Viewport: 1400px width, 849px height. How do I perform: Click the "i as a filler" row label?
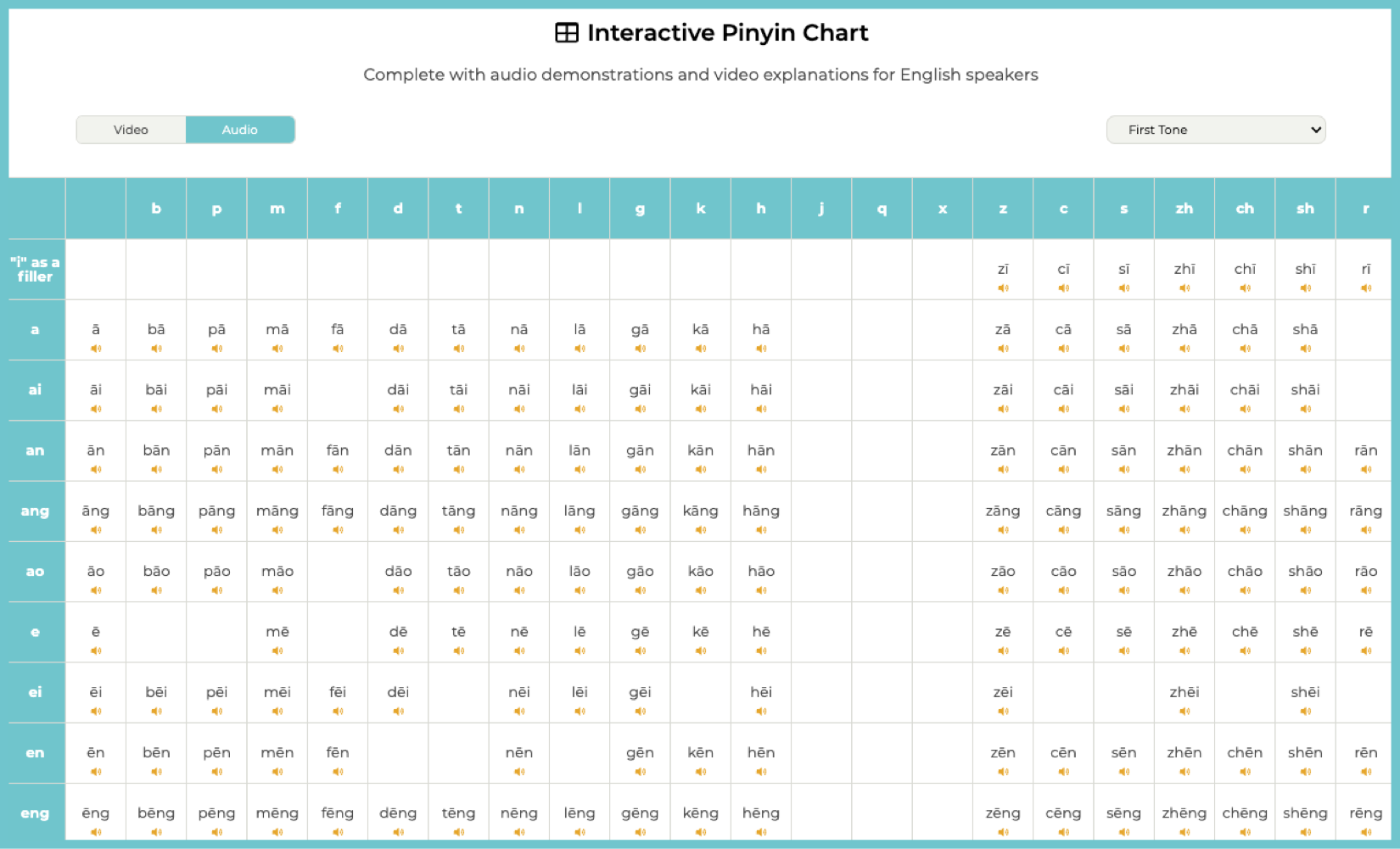point(35,269)
